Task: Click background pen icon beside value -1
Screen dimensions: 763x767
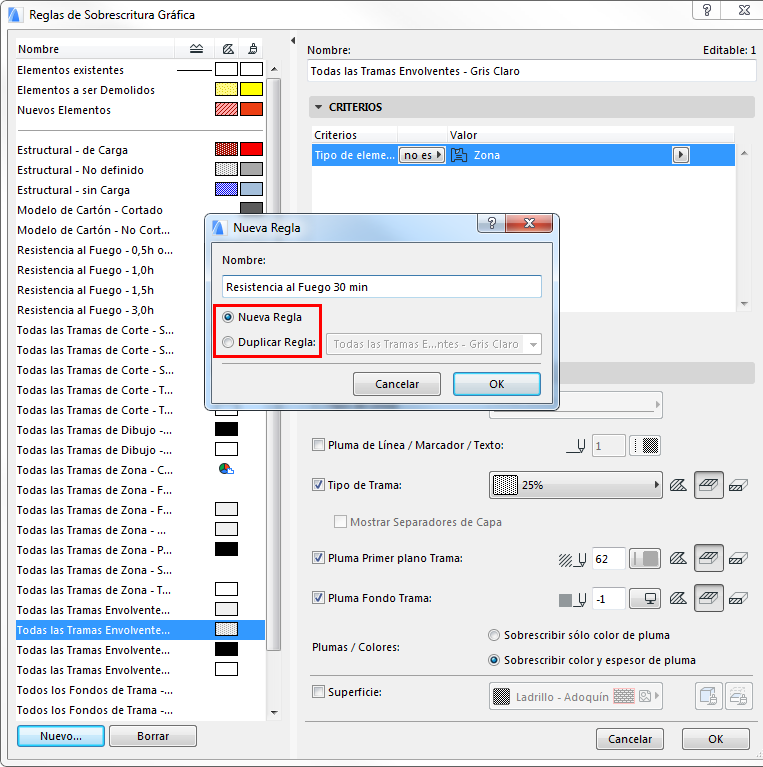Action: [572, 599]
